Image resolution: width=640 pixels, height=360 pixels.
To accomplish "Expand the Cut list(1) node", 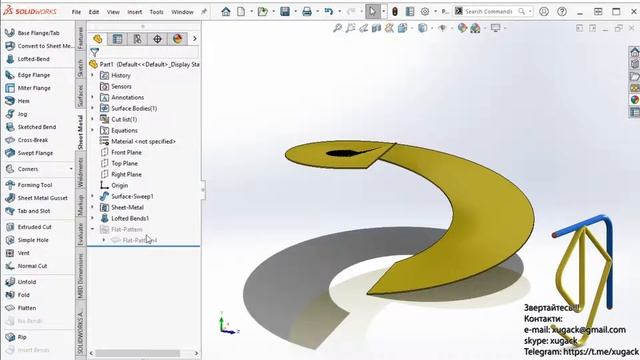I will pyautogui.click(x=92, y=120).
